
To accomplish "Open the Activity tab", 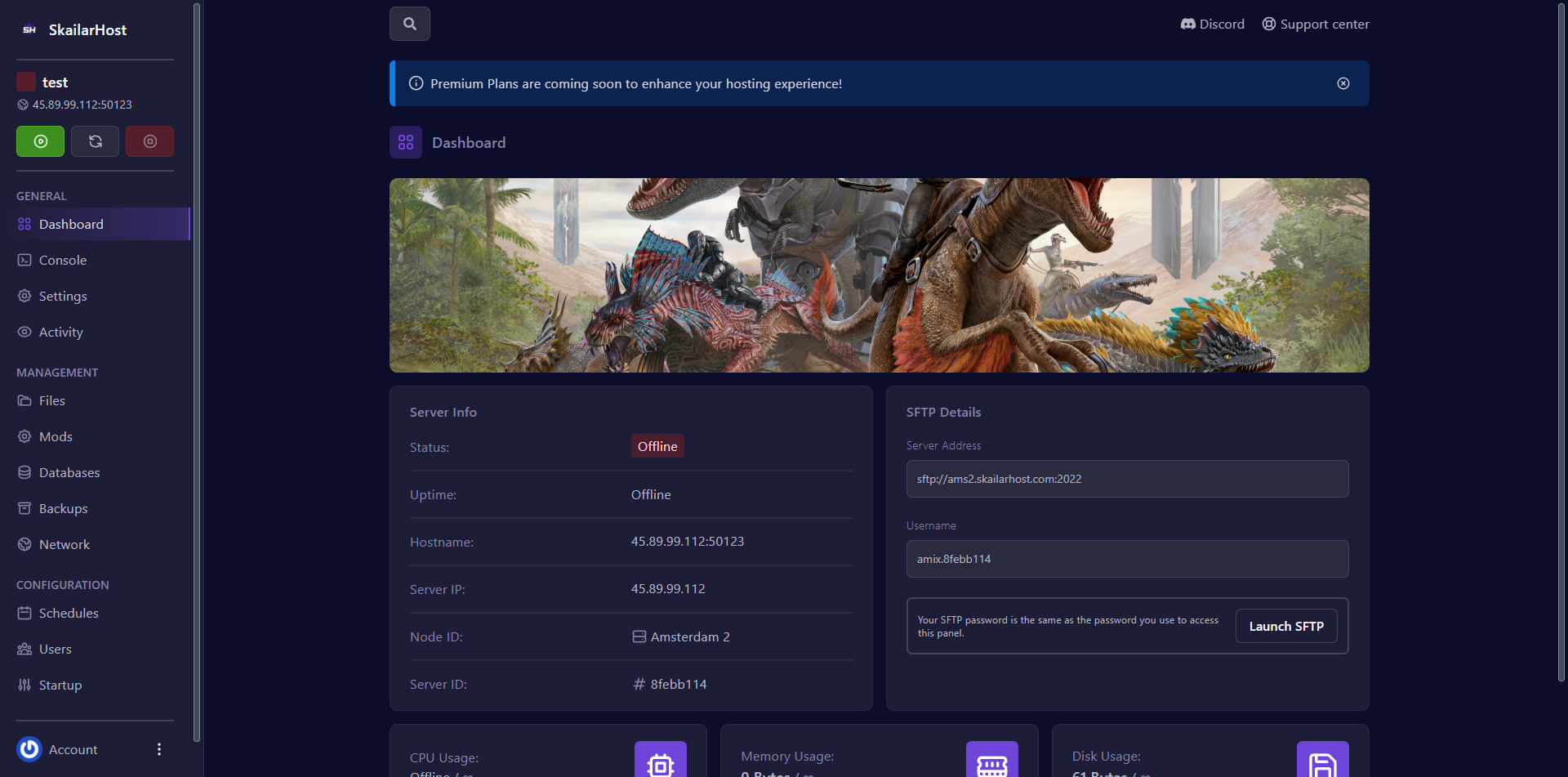I will [x=60, y=332].
